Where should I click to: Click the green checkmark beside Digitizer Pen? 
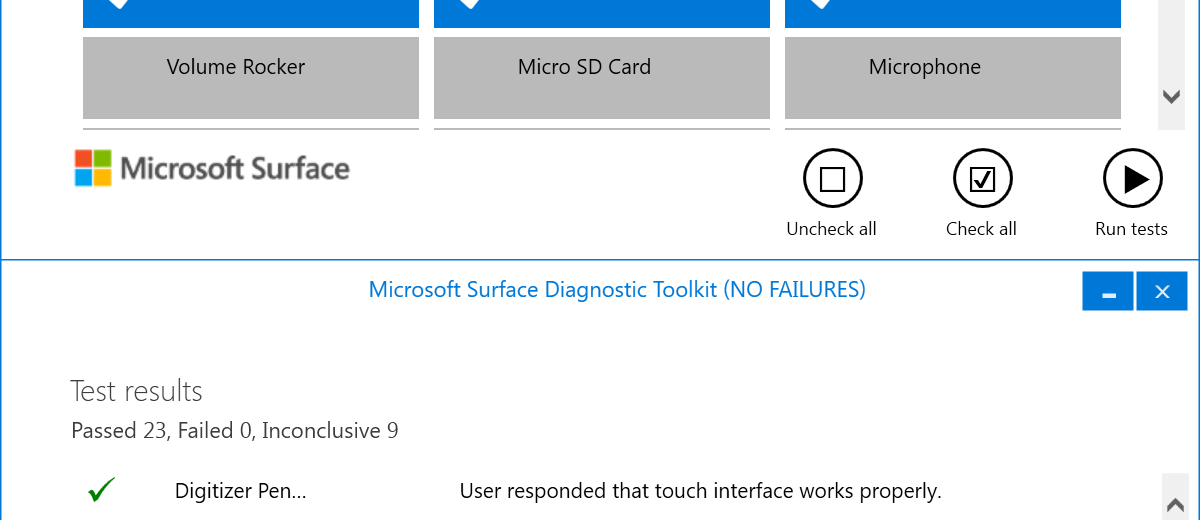click(x=101, y=491)
